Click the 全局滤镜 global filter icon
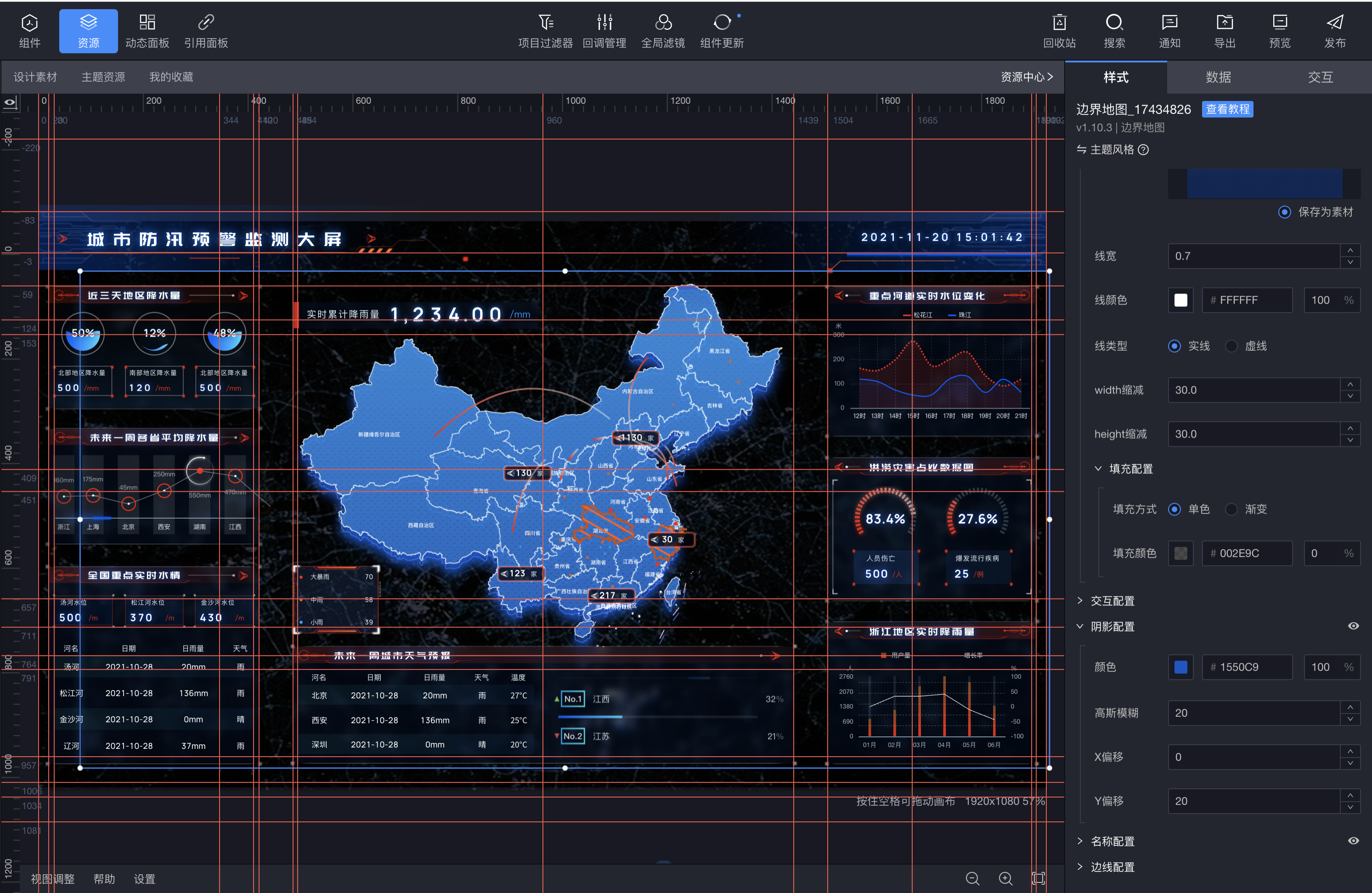The width and height of the screenshot is (1372, 893). pyautogui.click(x=663, y=23)
